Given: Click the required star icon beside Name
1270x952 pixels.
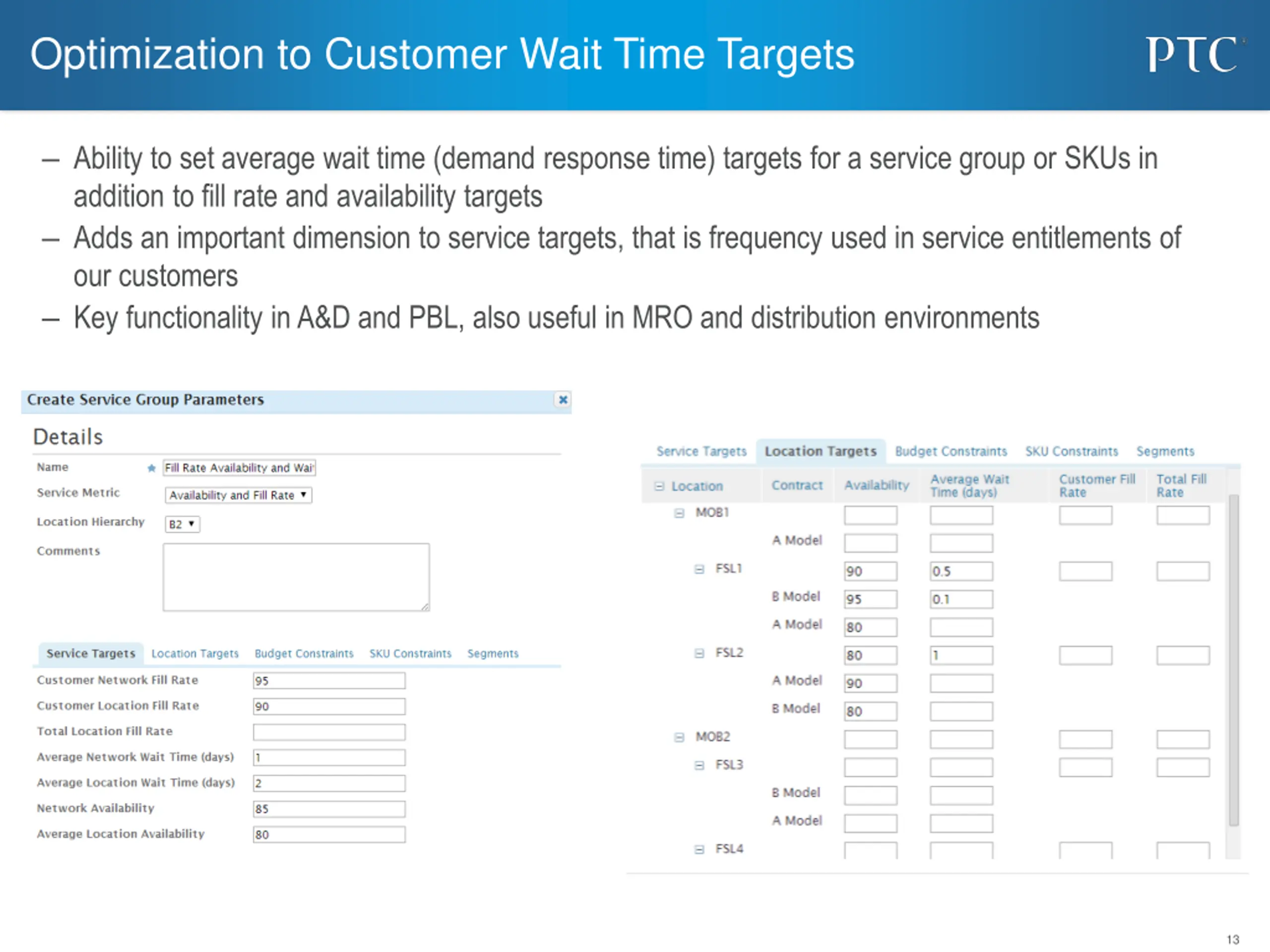Looking at the screenshot, I should 152,468.
